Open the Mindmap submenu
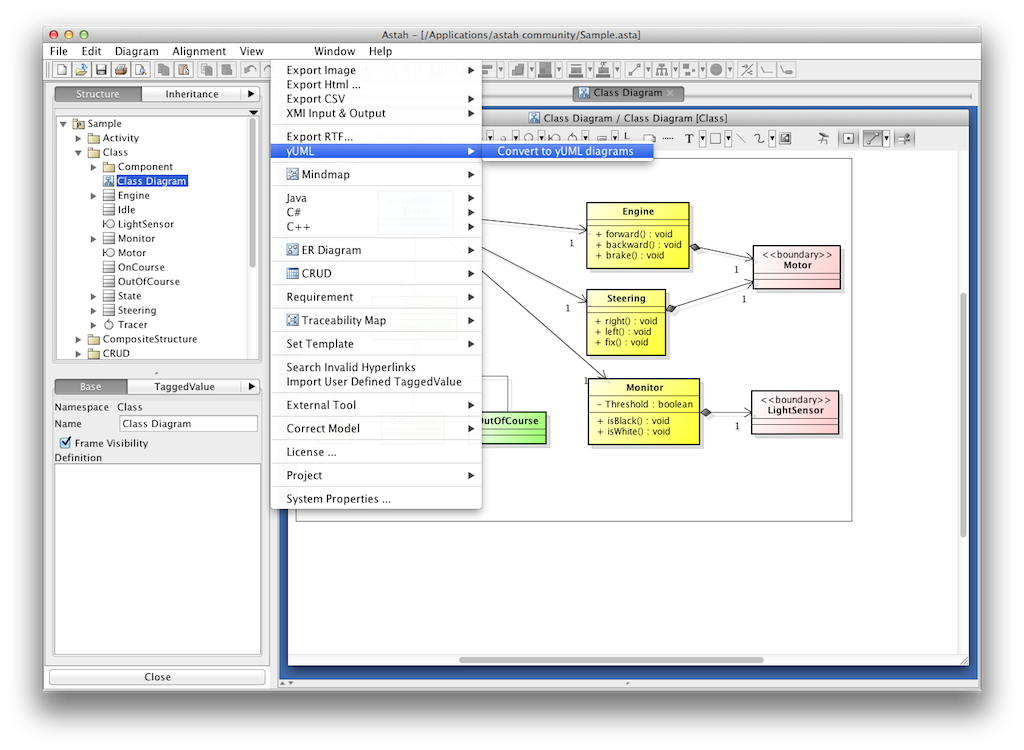Viewport: 1024px width, 750px height. click(377, 174)
